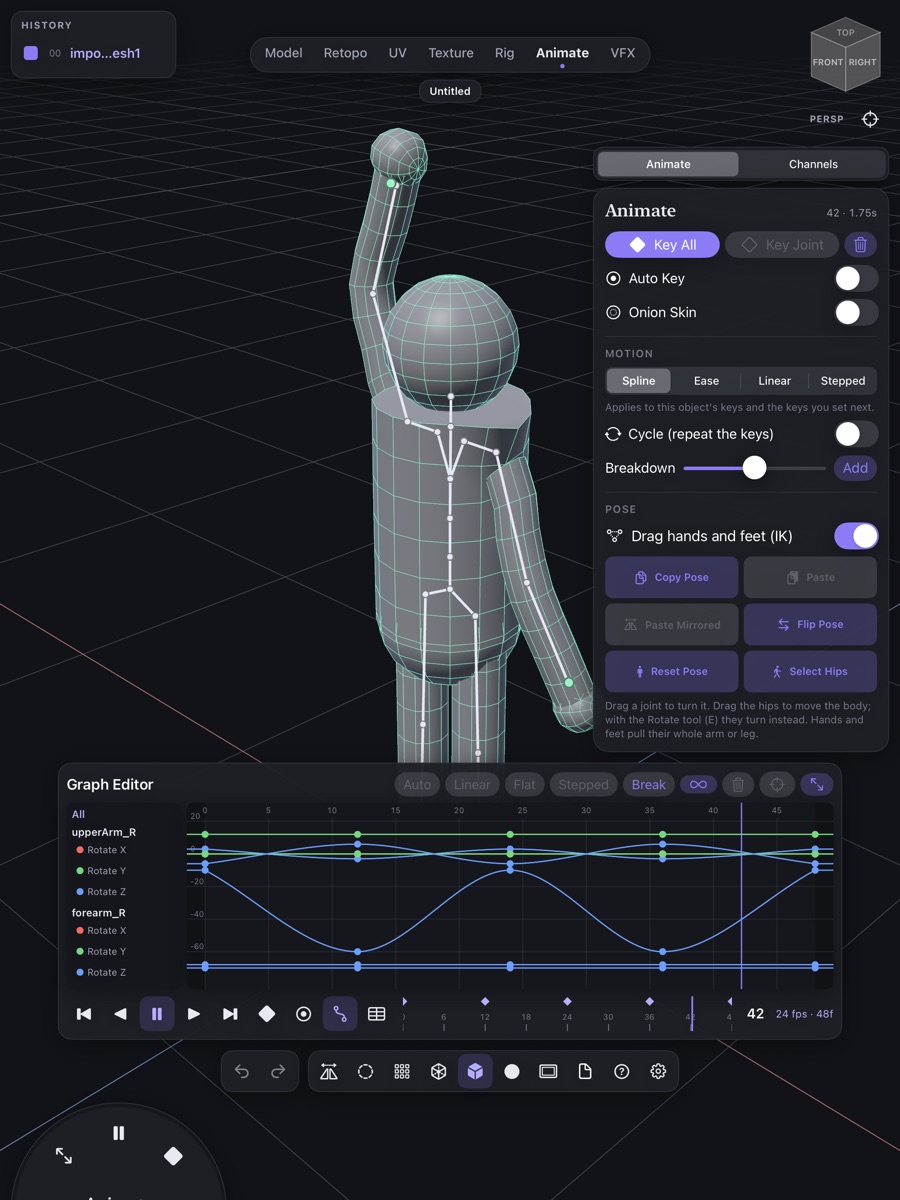Click the Flip Pose button
The image size is (900, 1200).
point(810,624)
